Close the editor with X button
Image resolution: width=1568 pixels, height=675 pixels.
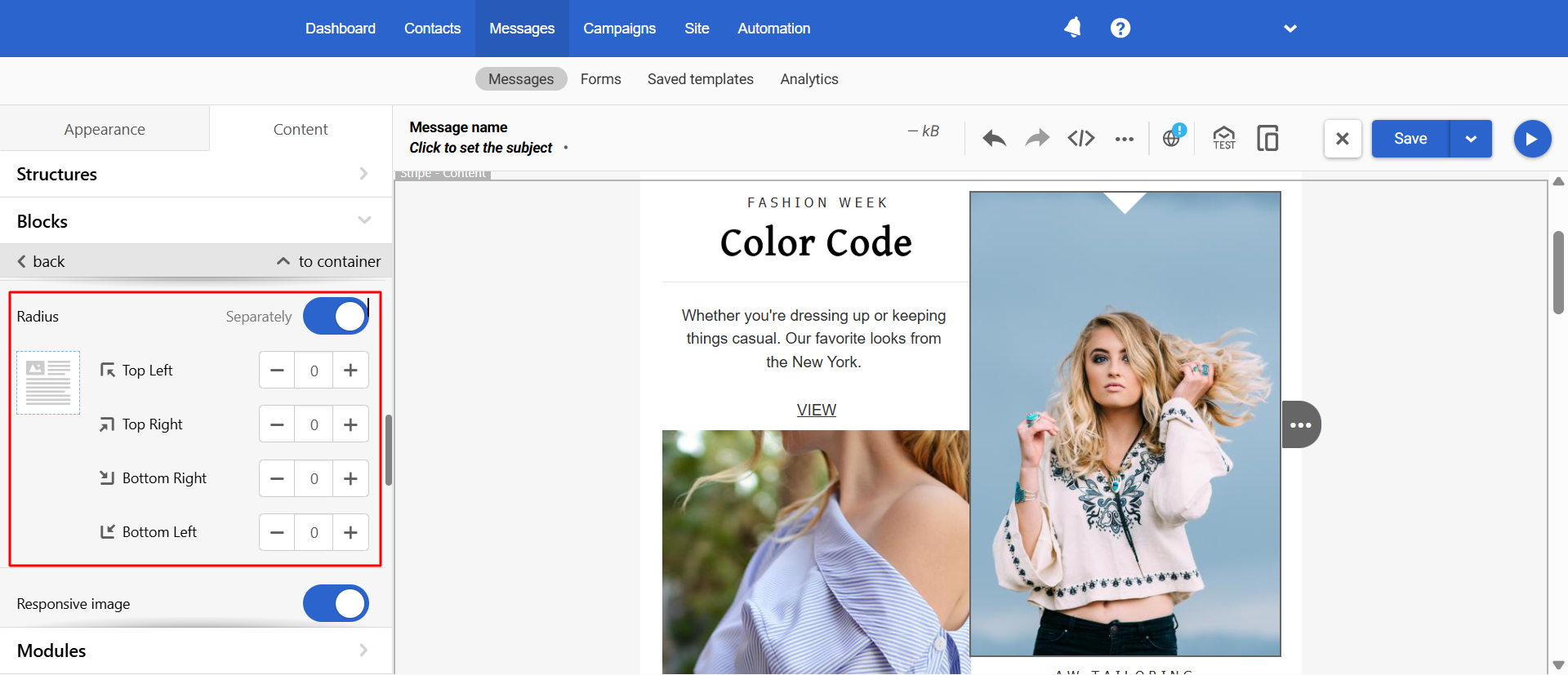point(1343,139)
